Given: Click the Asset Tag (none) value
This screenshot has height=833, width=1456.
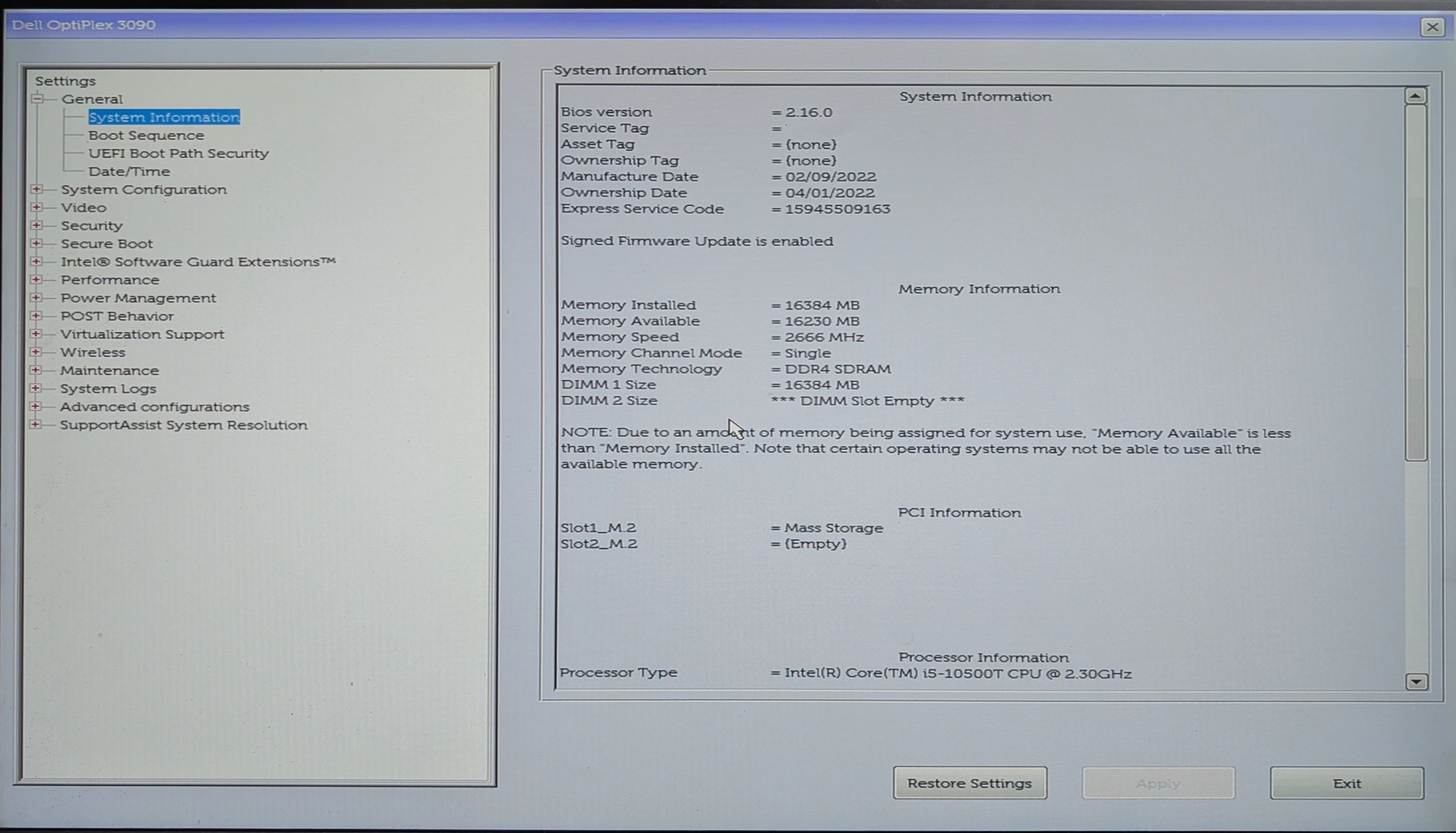Looking at the screenshot, I should tap(811, 145).
